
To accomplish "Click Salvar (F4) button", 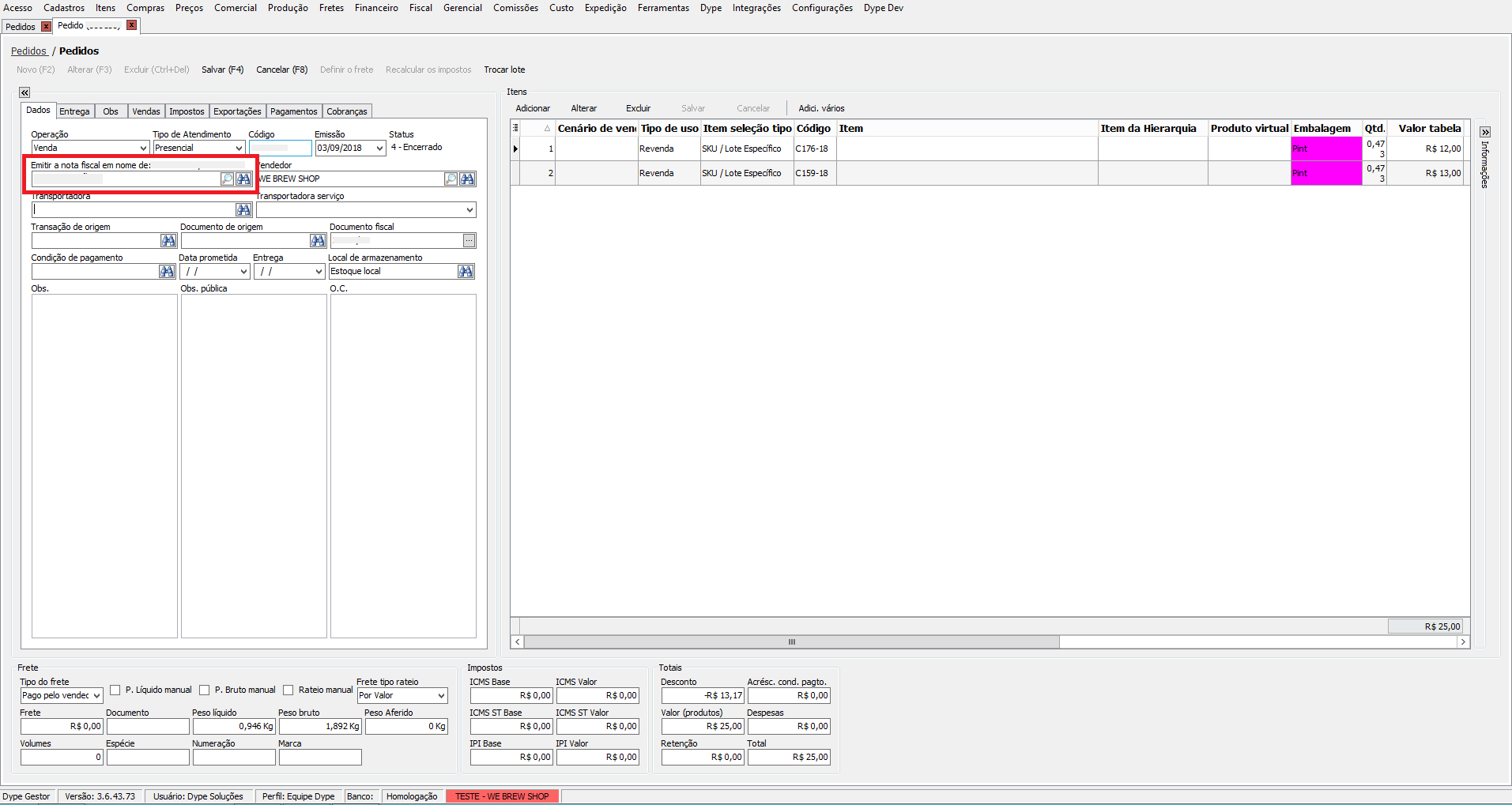I will [x=223, y=70].
